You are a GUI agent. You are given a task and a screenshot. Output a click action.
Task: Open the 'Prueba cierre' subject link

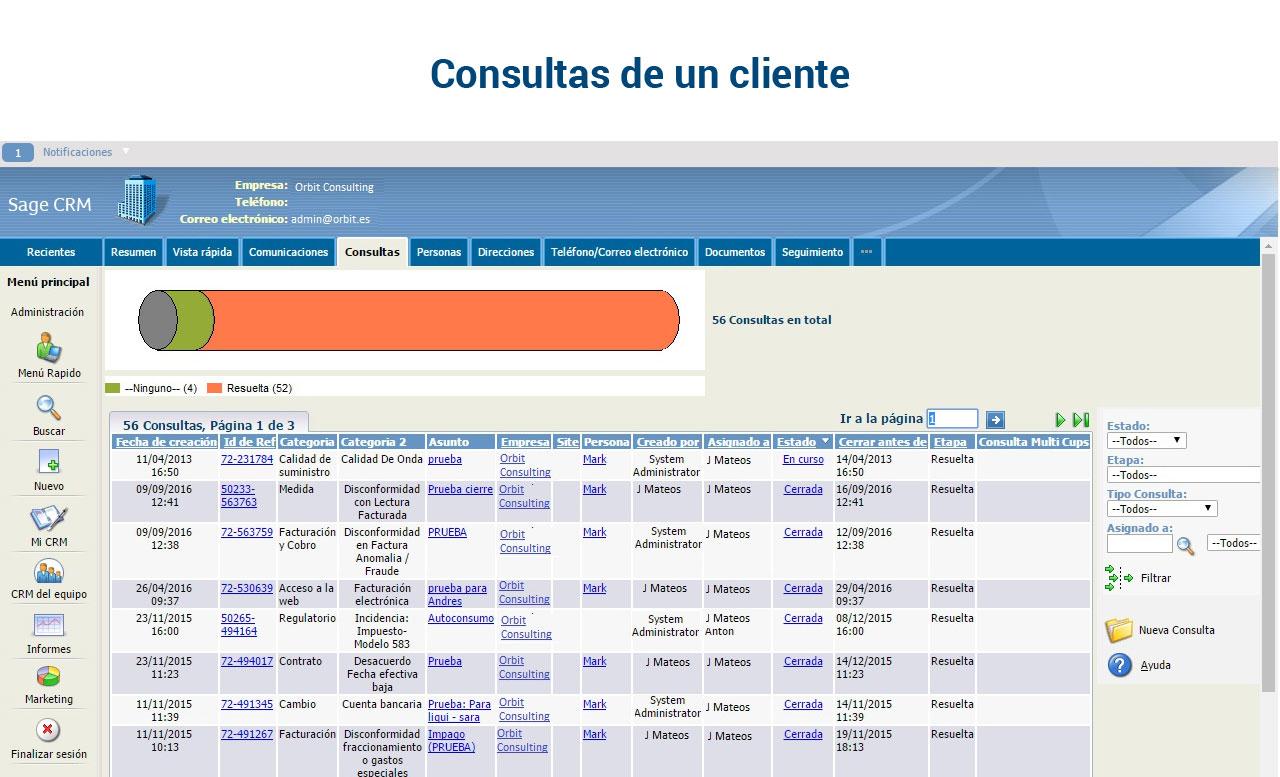(x=460, y=490)
